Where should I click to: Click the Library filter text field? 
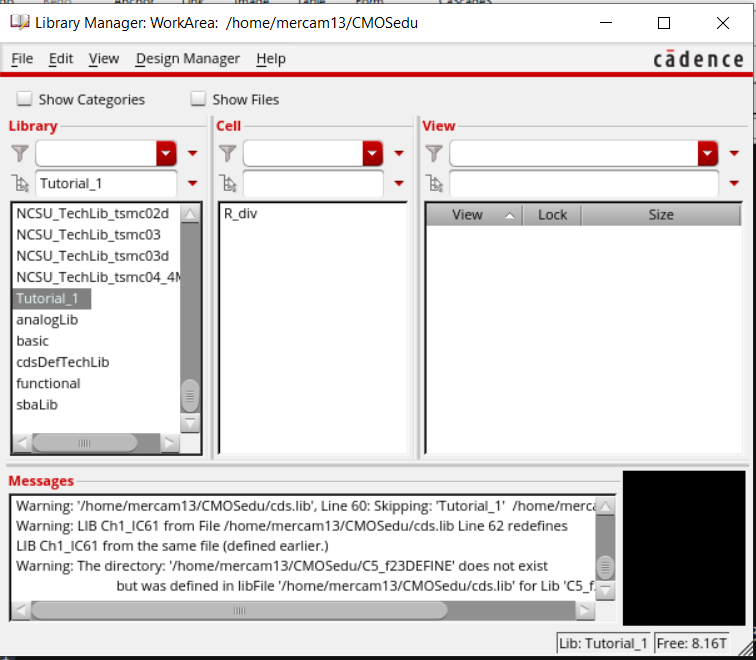96,153
